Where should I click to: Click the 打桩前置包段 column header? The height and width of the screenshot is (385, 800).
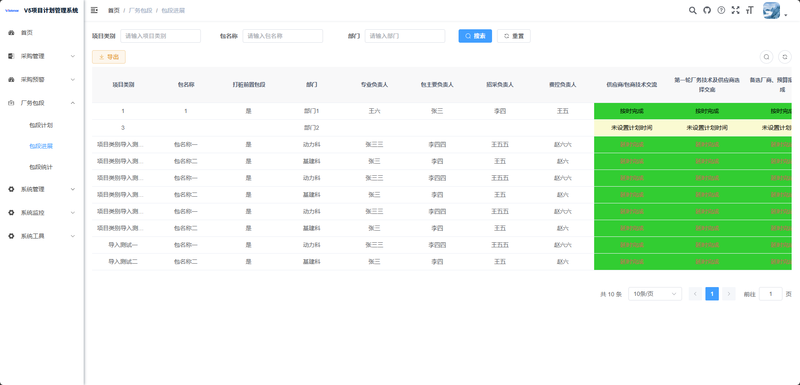tap(248, 85)
